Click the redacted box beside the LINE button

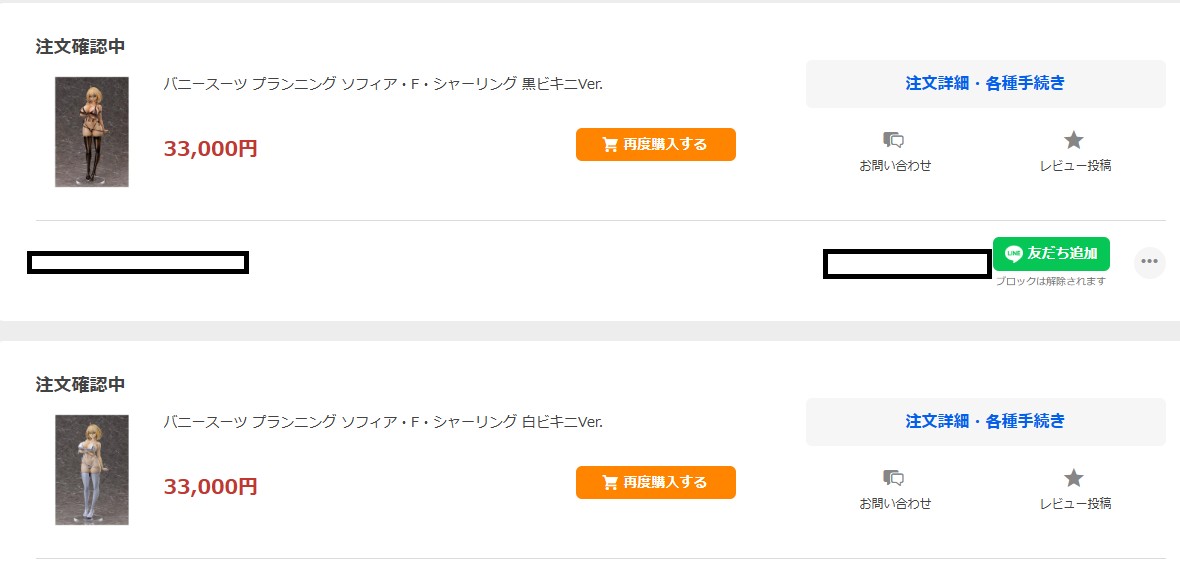[907, 264]
